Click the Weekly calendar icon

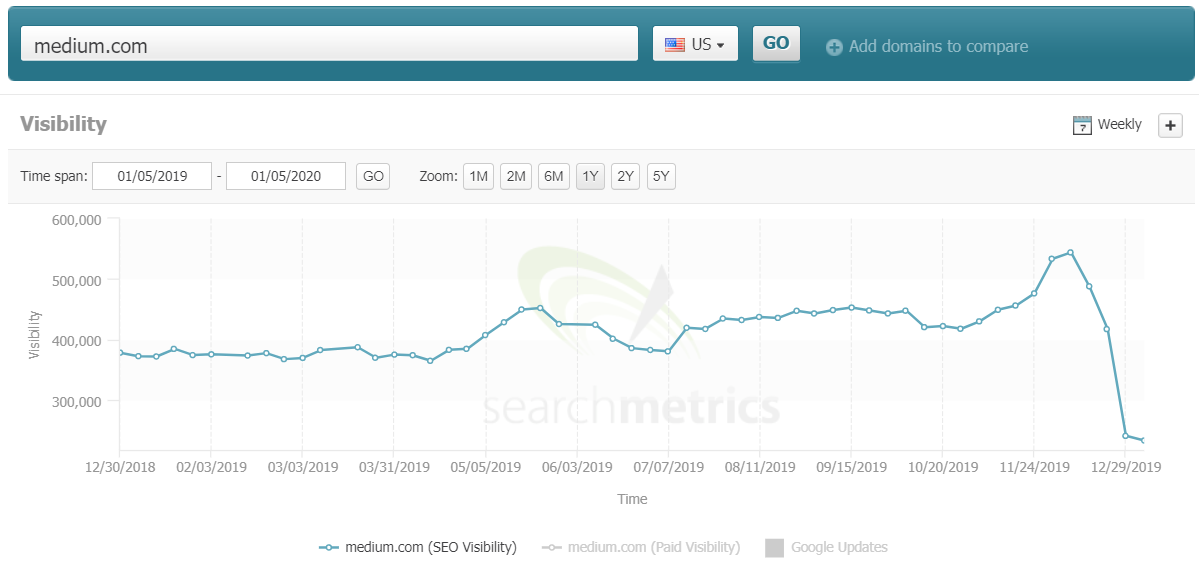pyautogui.click(x=1081, y=125)
